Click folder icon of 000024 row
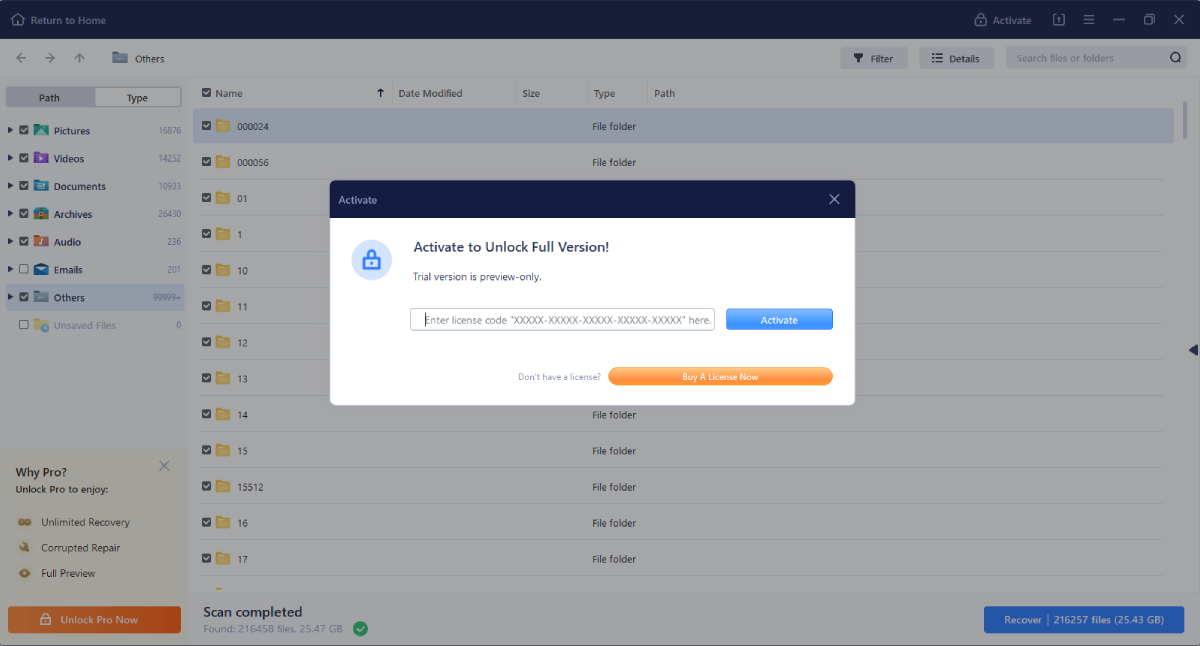The image size is (1200, 646). [223, 126]
